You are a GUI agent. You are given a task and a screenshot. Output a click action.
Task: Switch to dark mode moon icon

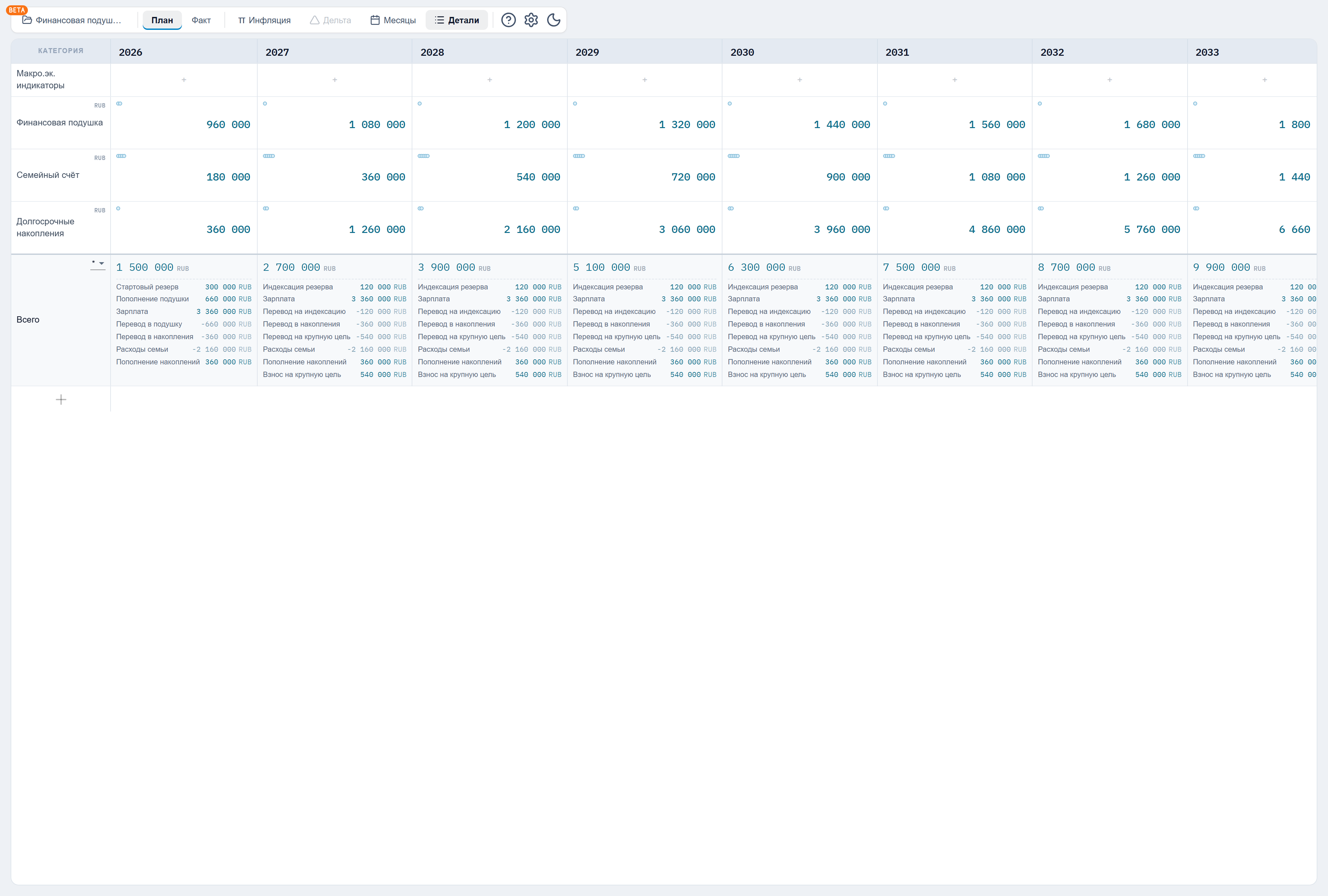pyautogui.click(x=553, y=20)
